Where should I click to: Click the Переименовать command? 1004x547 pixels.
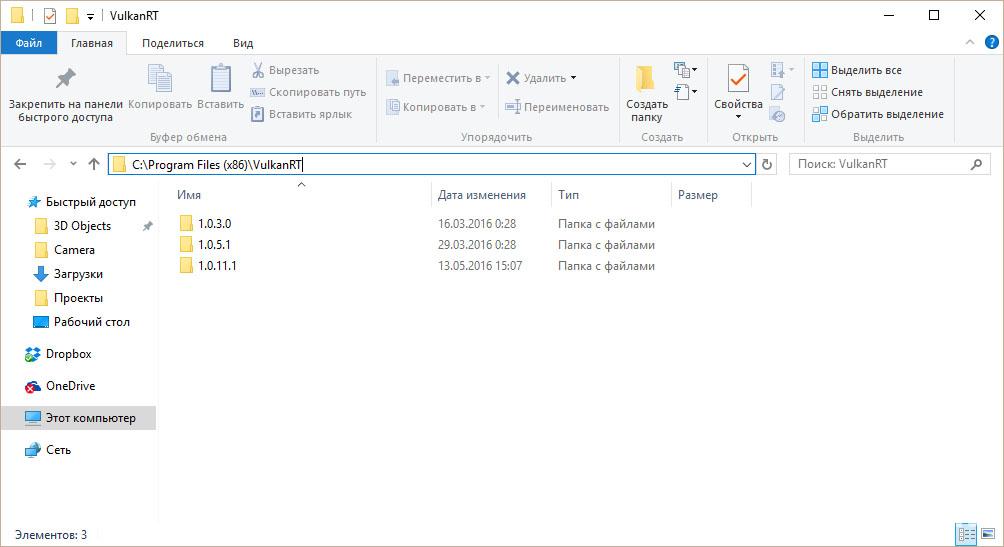[556, 107]
